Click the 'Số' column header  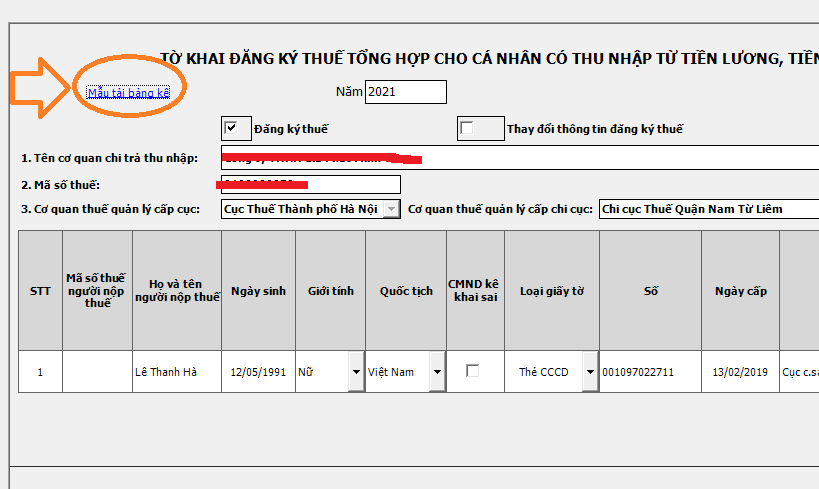tap(651, 290)
